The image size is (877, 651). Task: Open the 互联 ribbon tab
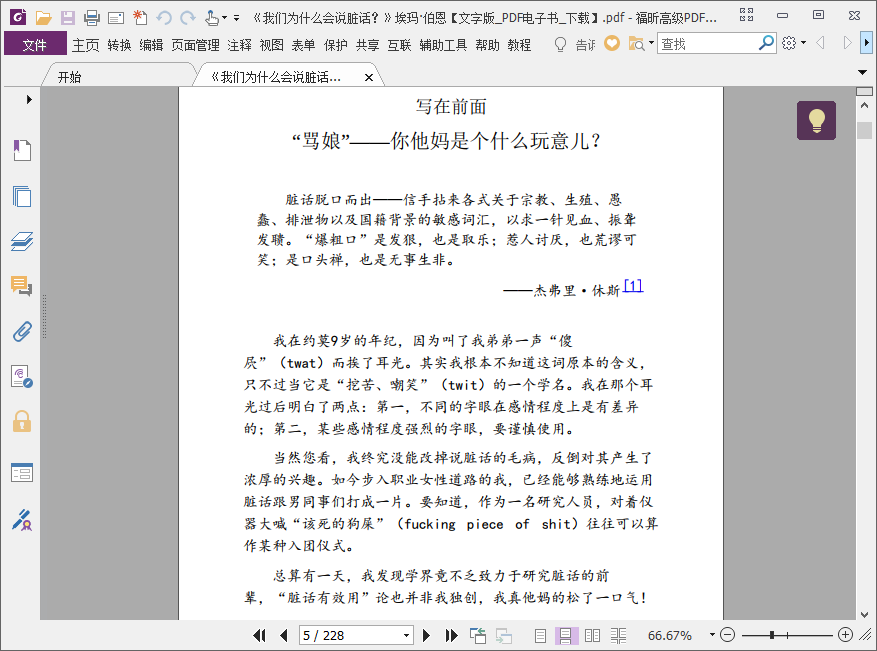399,45
